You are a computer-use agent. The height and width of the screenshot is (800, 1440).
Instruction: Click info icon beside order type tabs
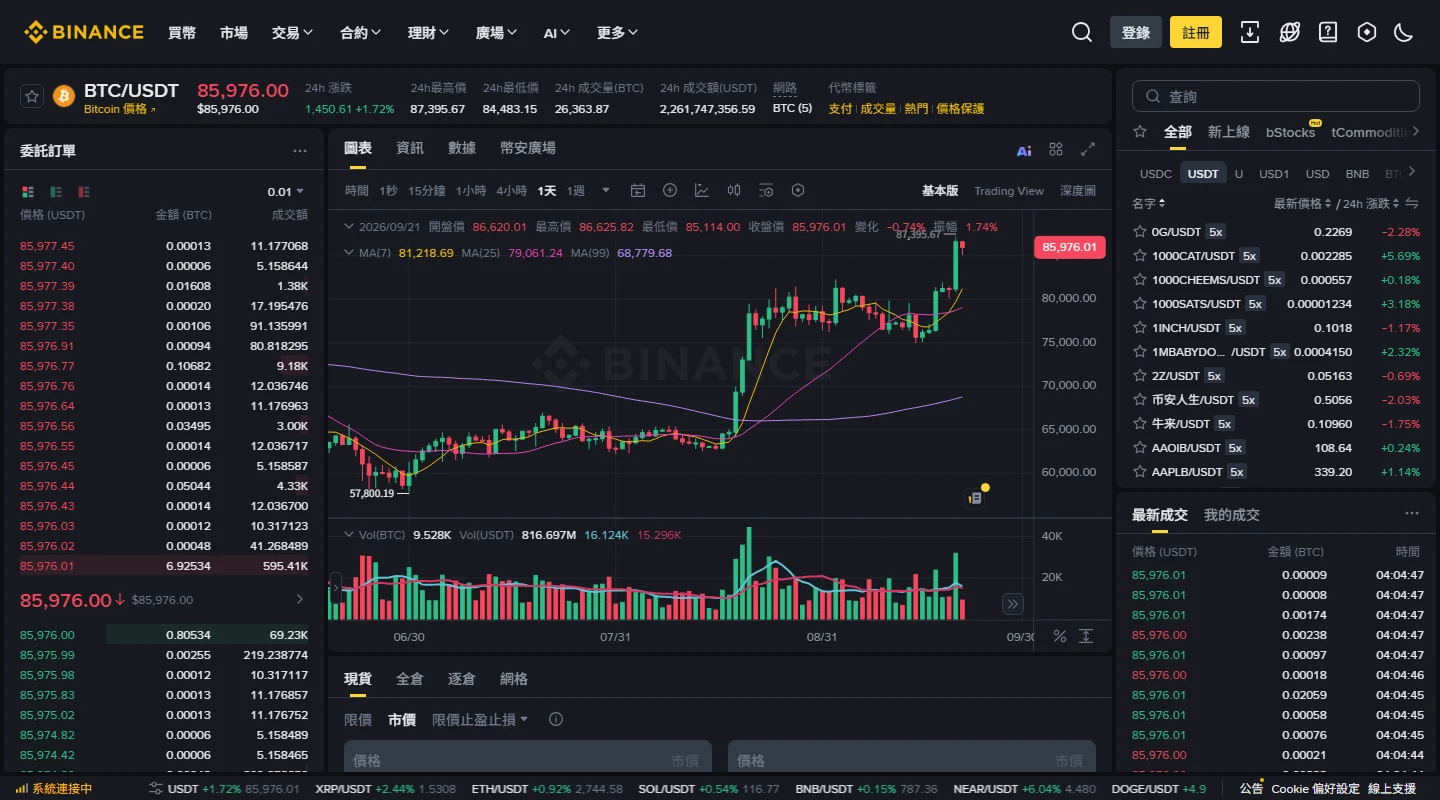(556, 719)
